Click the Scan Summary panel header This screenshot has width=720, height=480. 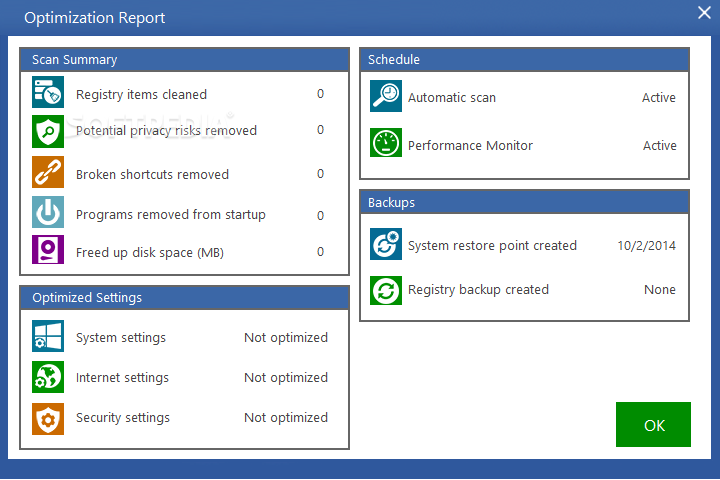pyautogui.click(x=184, y=60)
